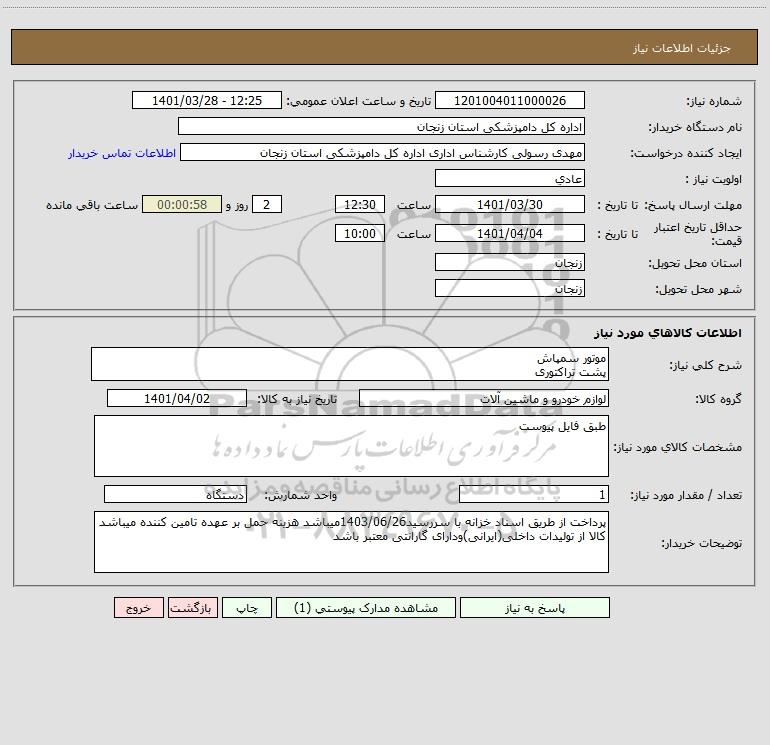The height and width of the screenshot is (745, 770).
Task: Select the شماره نیاز field 1201004011000026
Action: pos(510,100)
